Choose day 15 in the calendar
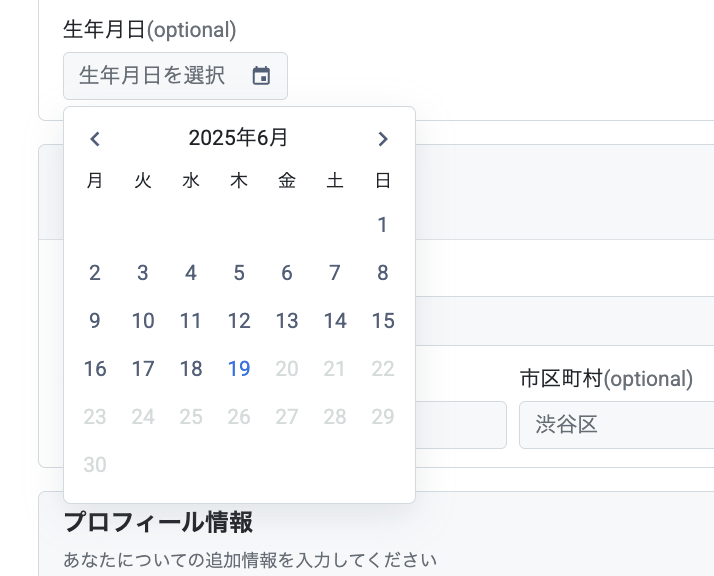Screen dimensions: 714x576 point(382,321)
